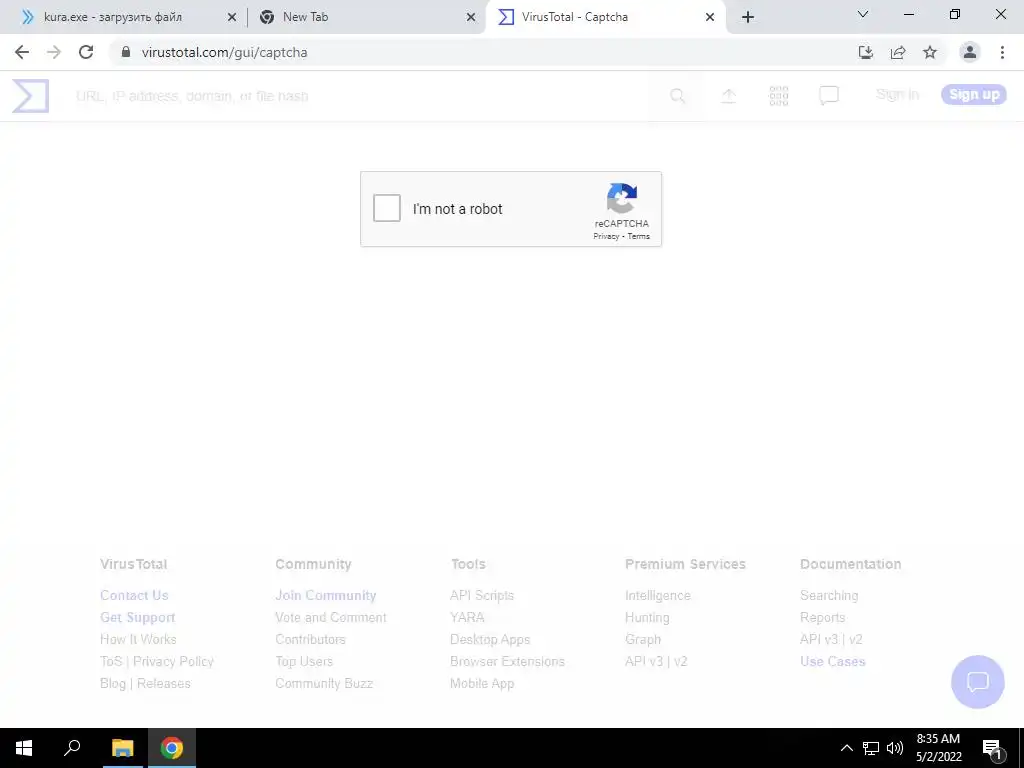Image resolution: width=1024 pixels, height=768 pixels.
Task: Open a new tab with plus button
Action: click(748, 18)
